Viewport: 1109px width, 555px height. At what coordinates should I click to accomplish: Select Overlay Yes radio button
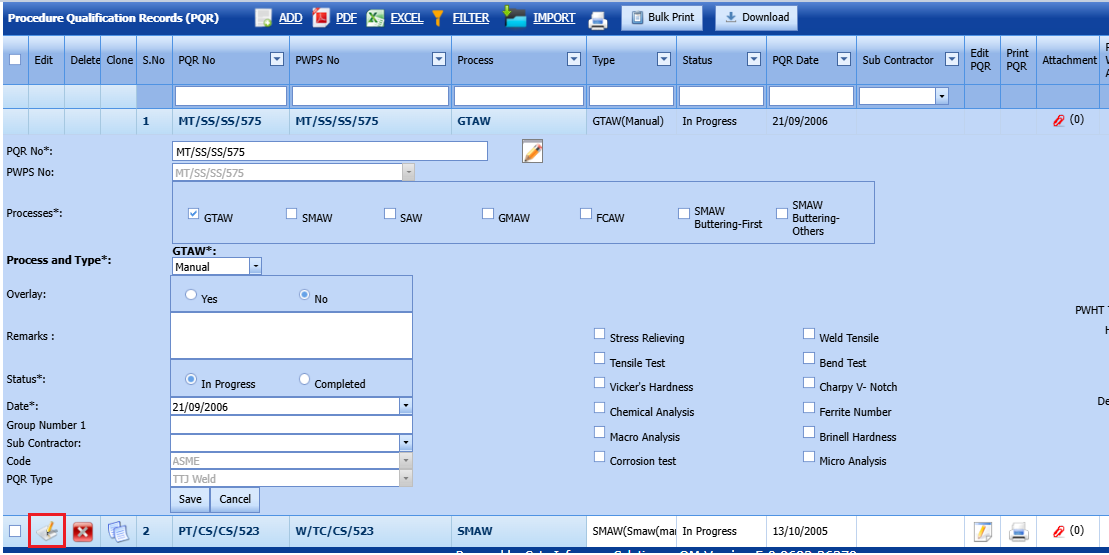click(191, 295)
